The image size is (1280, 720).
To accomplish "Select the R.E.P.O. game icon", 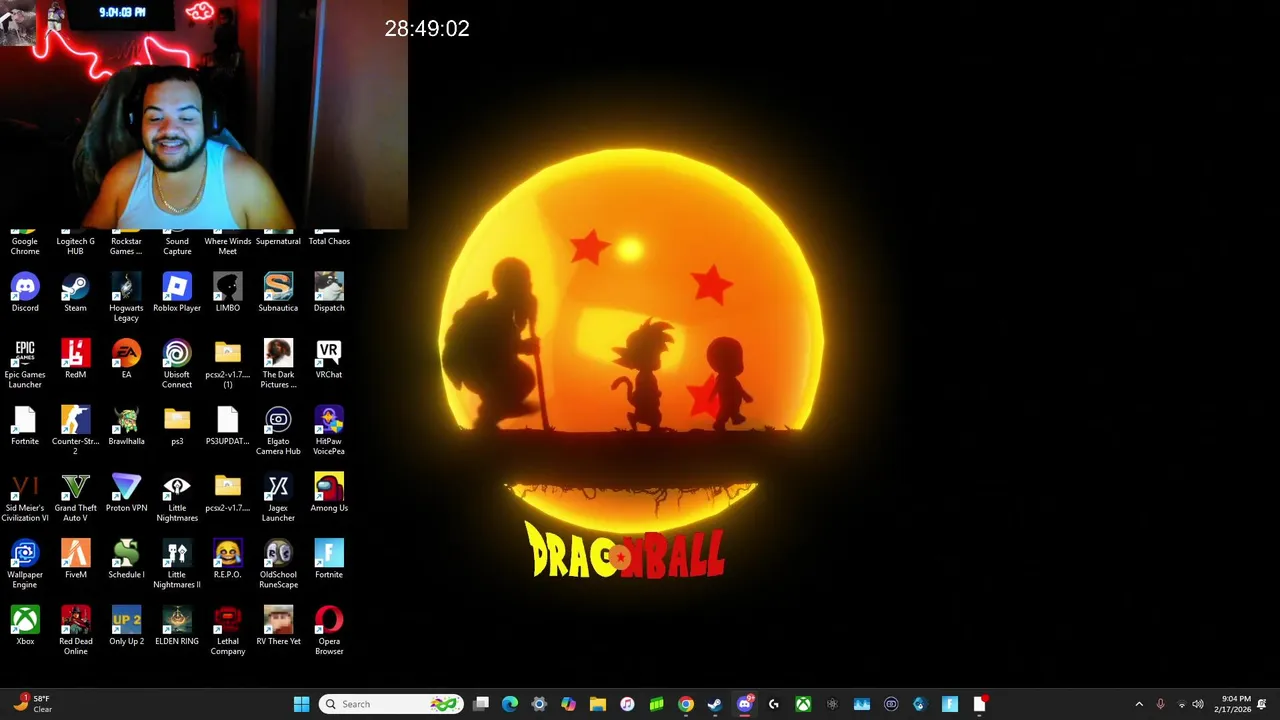I will [228, 560].
